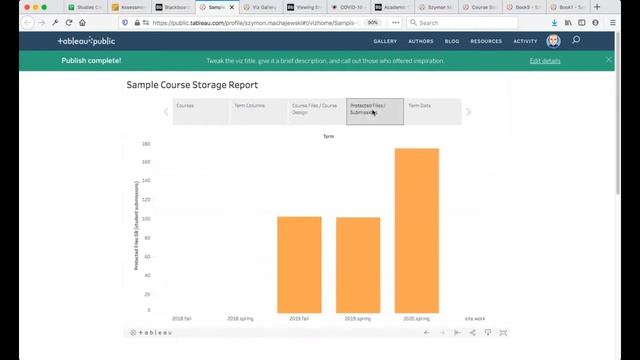
Task: Toggle the browser sidebar icon
Action: click(582, 23)
